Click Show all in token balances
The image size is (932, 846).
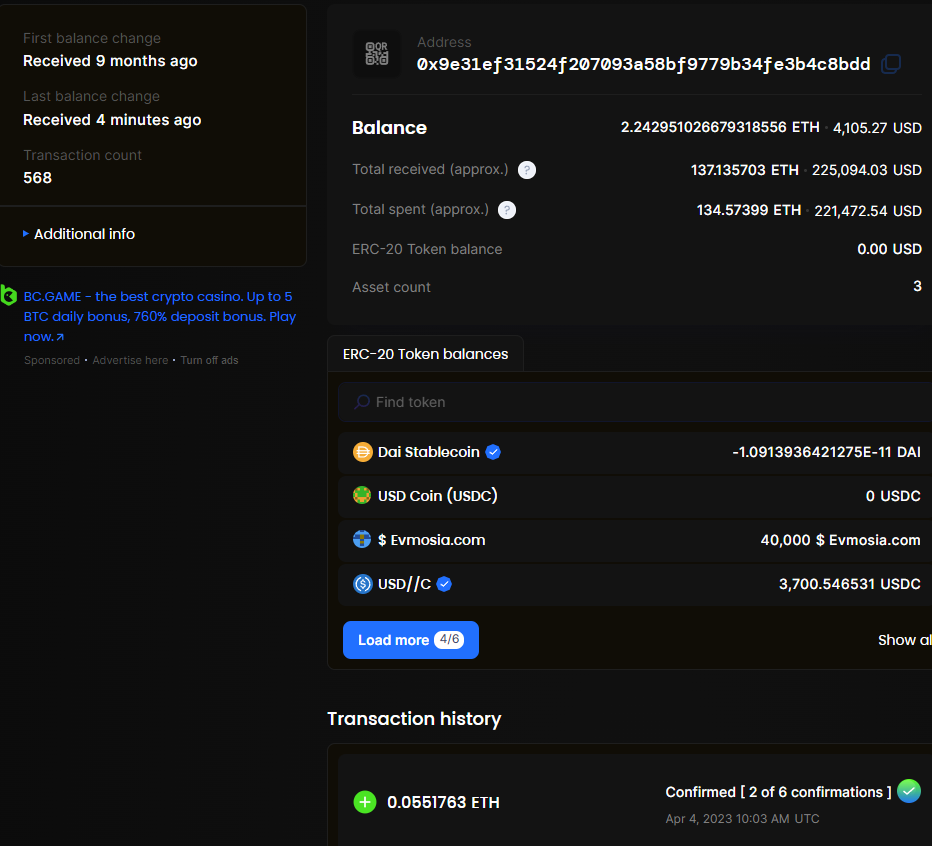(904, 640)
